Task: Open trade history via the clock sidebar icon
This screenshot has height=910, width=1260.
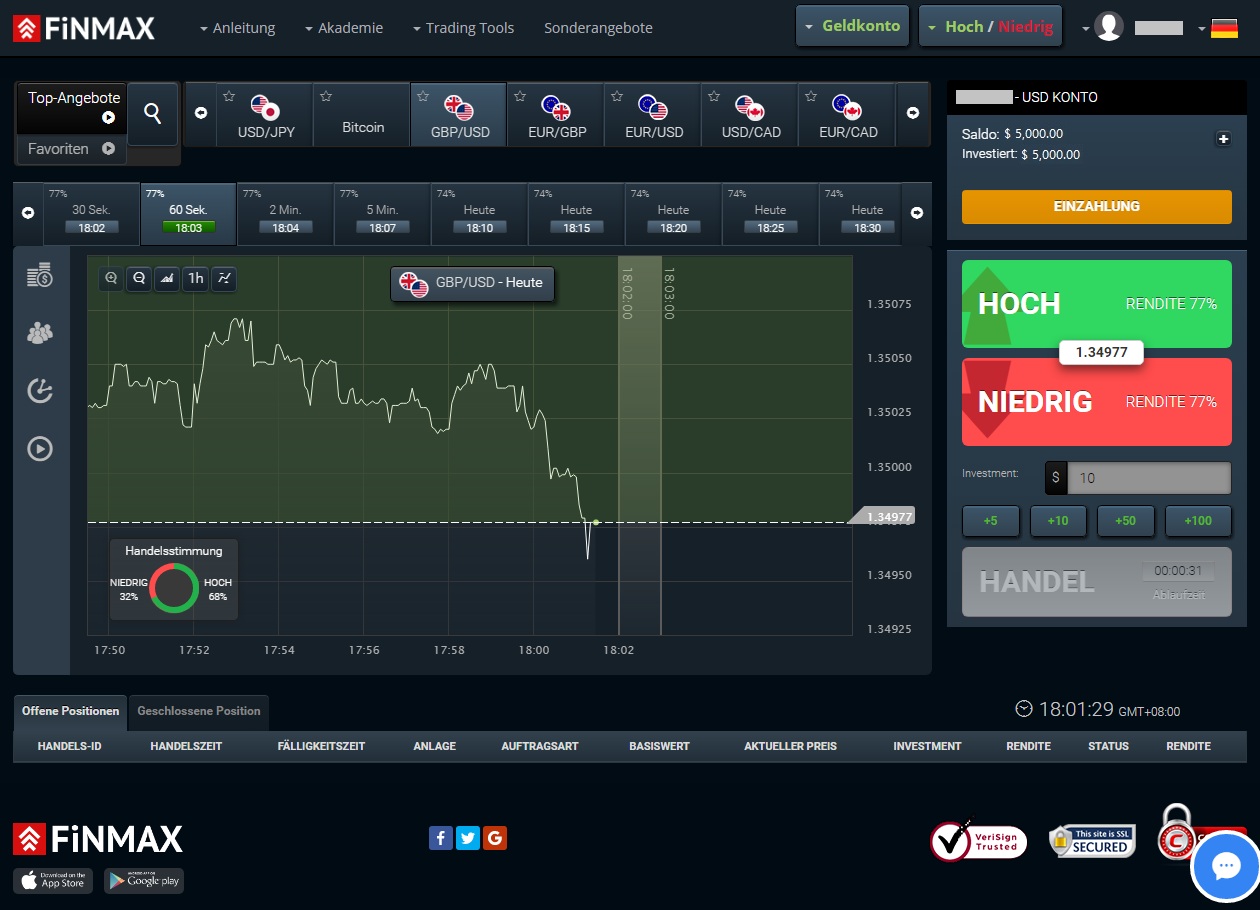Action: pyautogui.click(x=40, y=390)
